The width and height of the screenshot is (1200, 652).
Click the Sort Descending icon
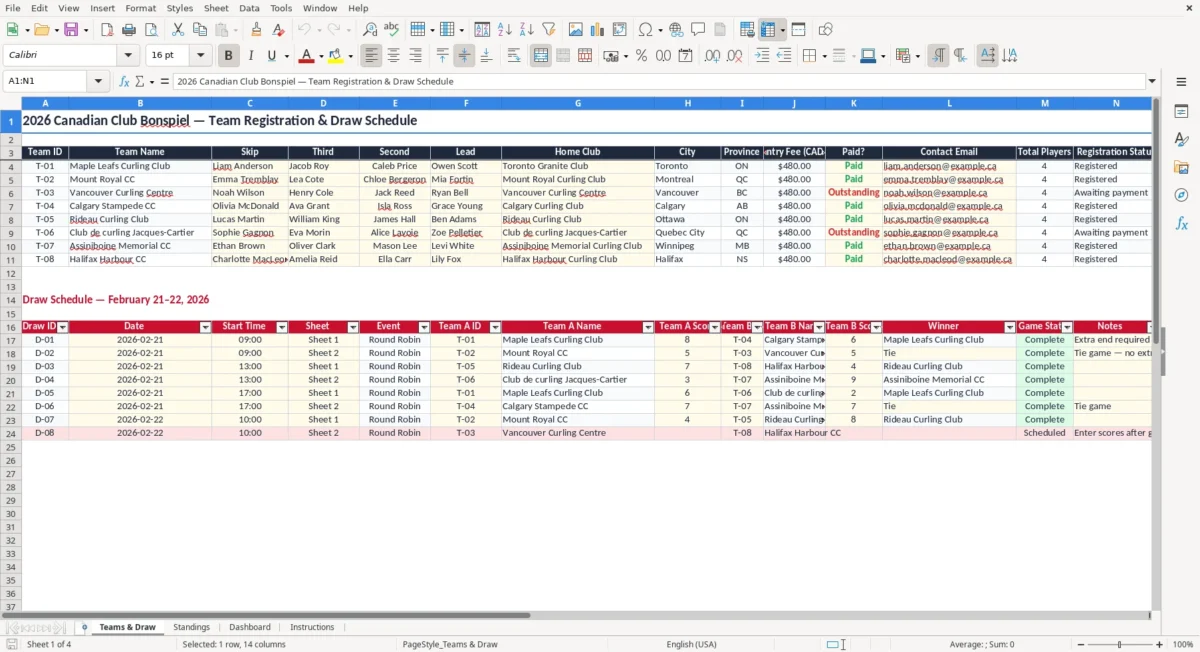click(x=527, y=30)
